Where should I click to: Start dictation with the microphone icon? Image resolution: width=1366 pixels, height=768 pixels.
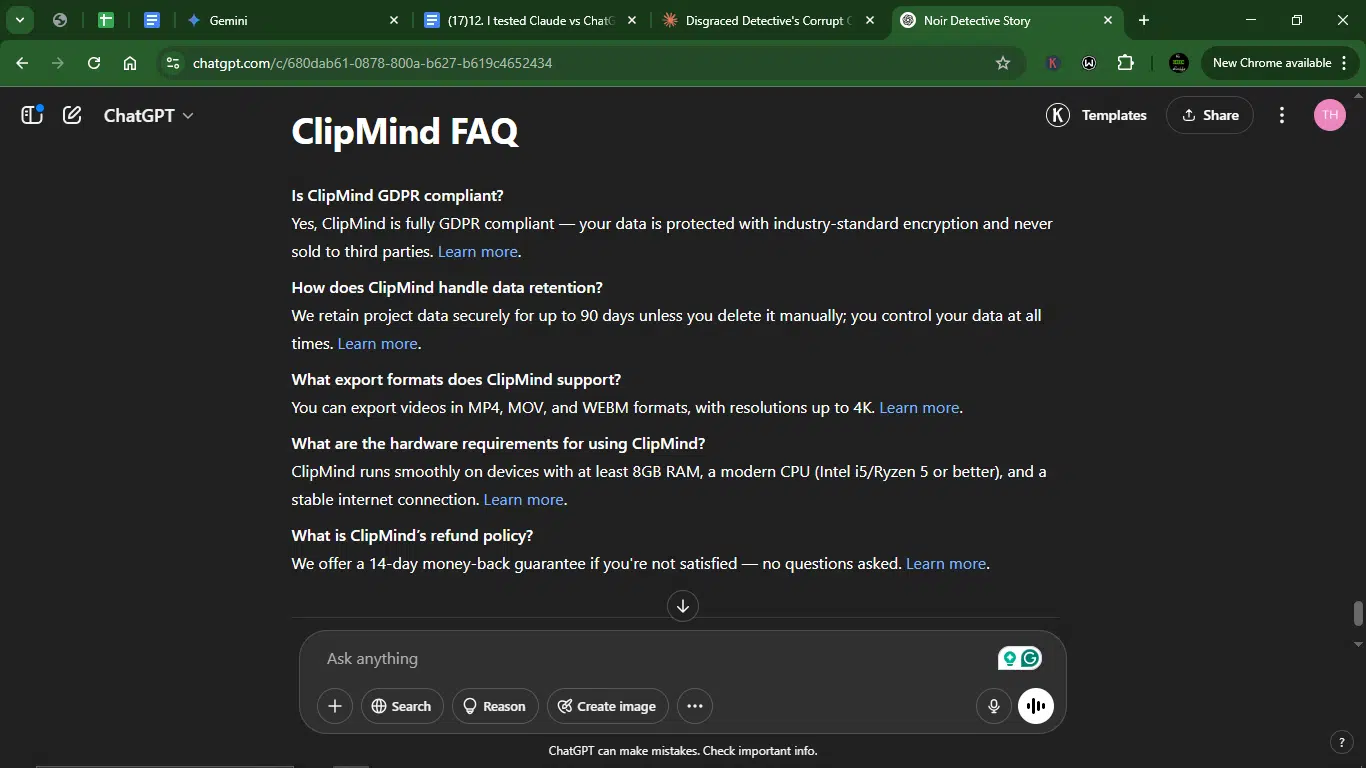coord(994,706)
